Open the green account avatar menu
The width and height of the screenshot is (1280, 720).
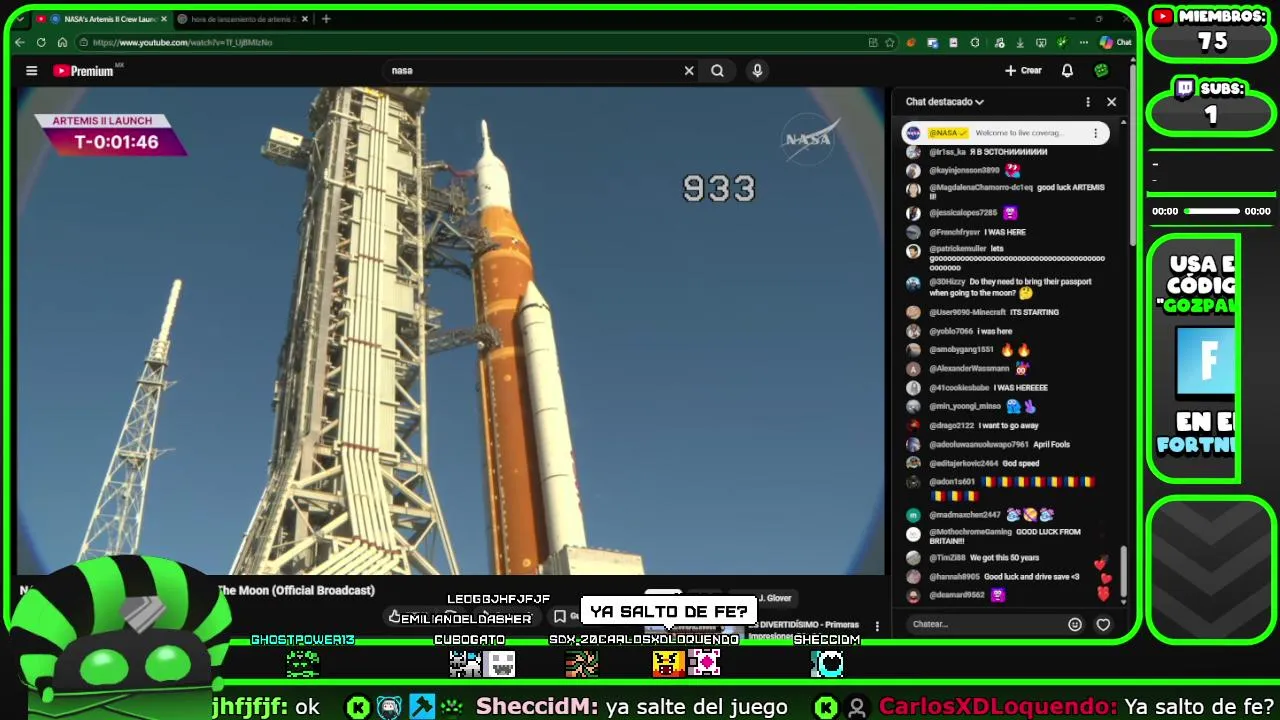(1101, 70)
